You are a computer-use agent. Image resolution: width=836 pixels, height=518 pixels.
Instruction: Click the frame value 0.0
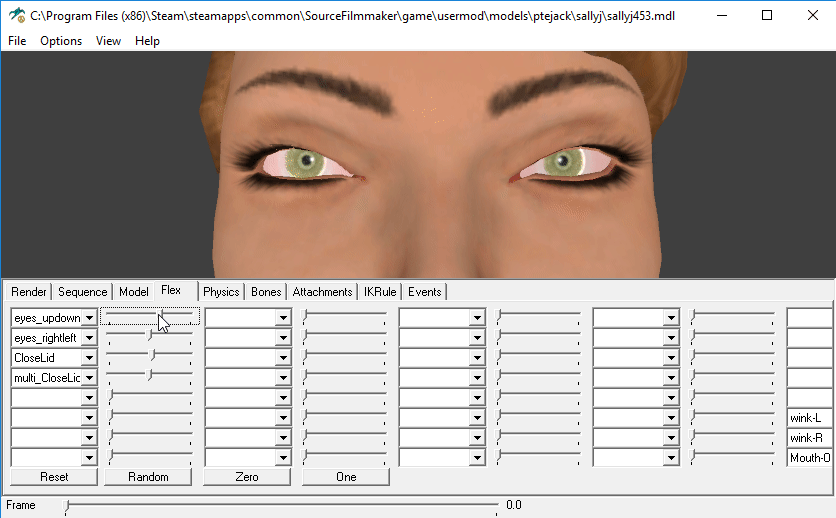(514, 505)
